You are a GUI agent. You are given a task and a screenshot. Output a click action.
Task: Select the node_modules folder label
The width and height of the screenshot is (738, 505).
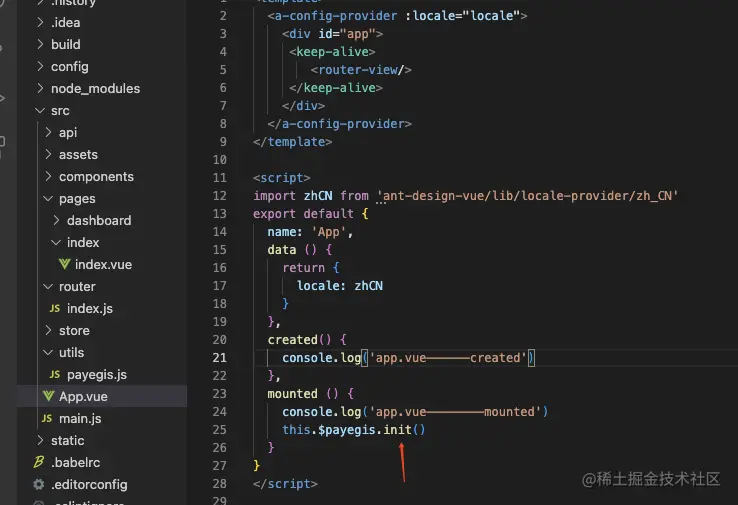pyautogui.click(x=96, y=88)
